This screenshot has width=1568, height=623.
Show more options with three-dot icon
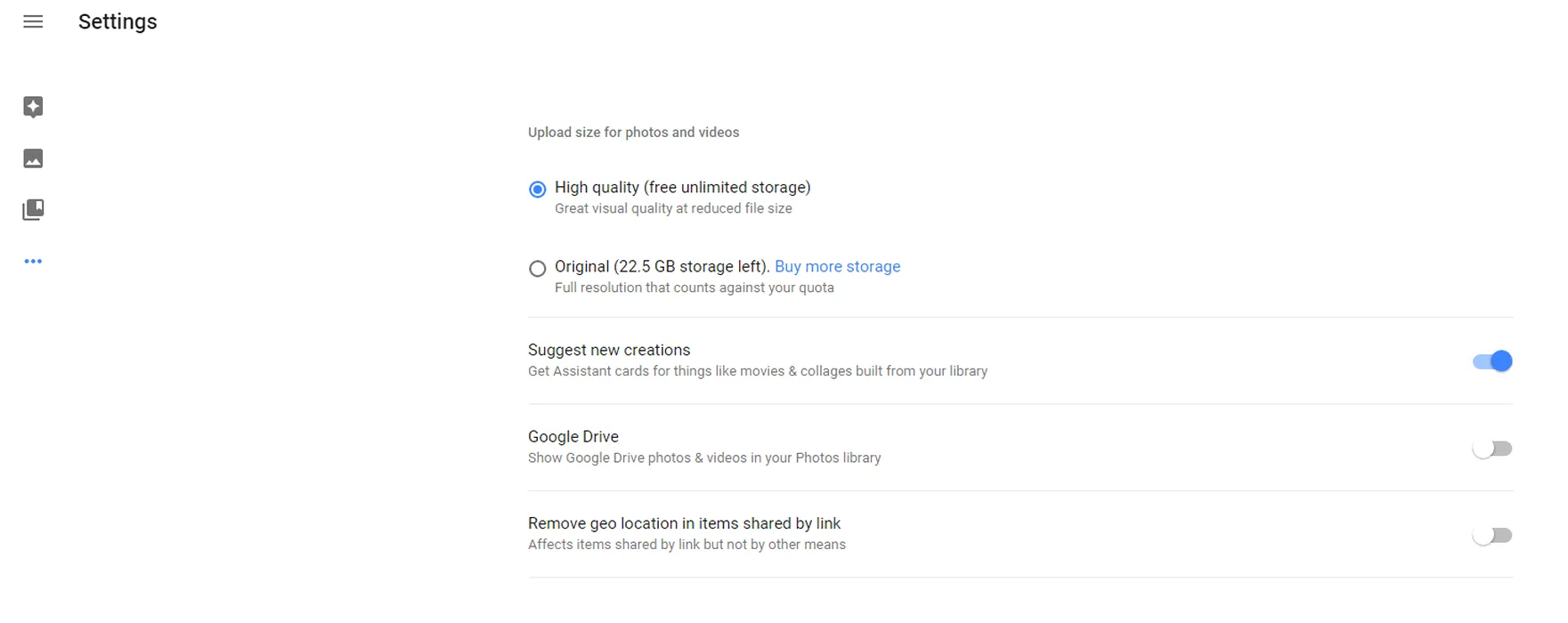(33, 262)
